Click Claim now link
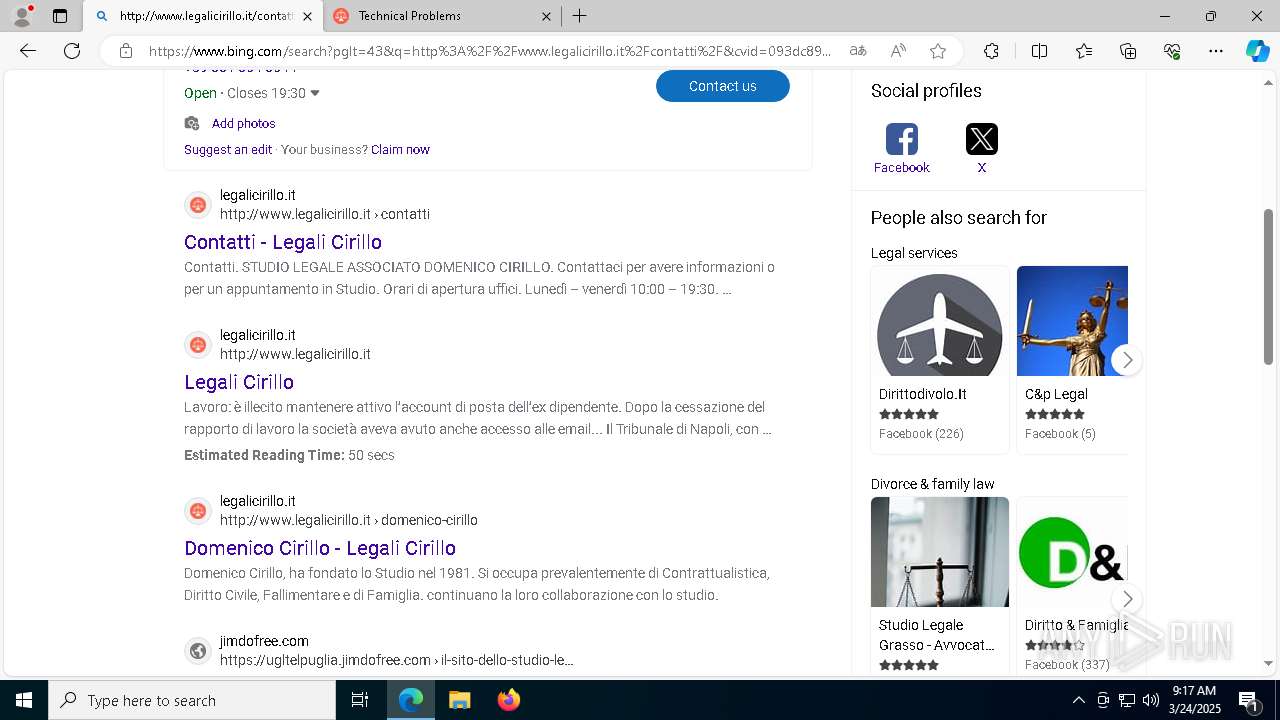The width and height of the screenshot is (1280, 720). pos(400,149)
